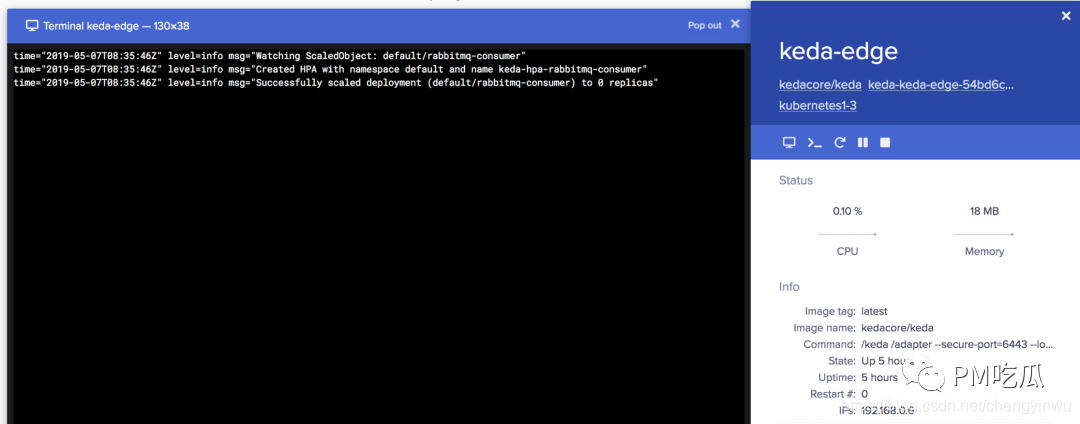Select the Restart # value 0
Viewport: 1080px width, 424px height.
point(864,394)
